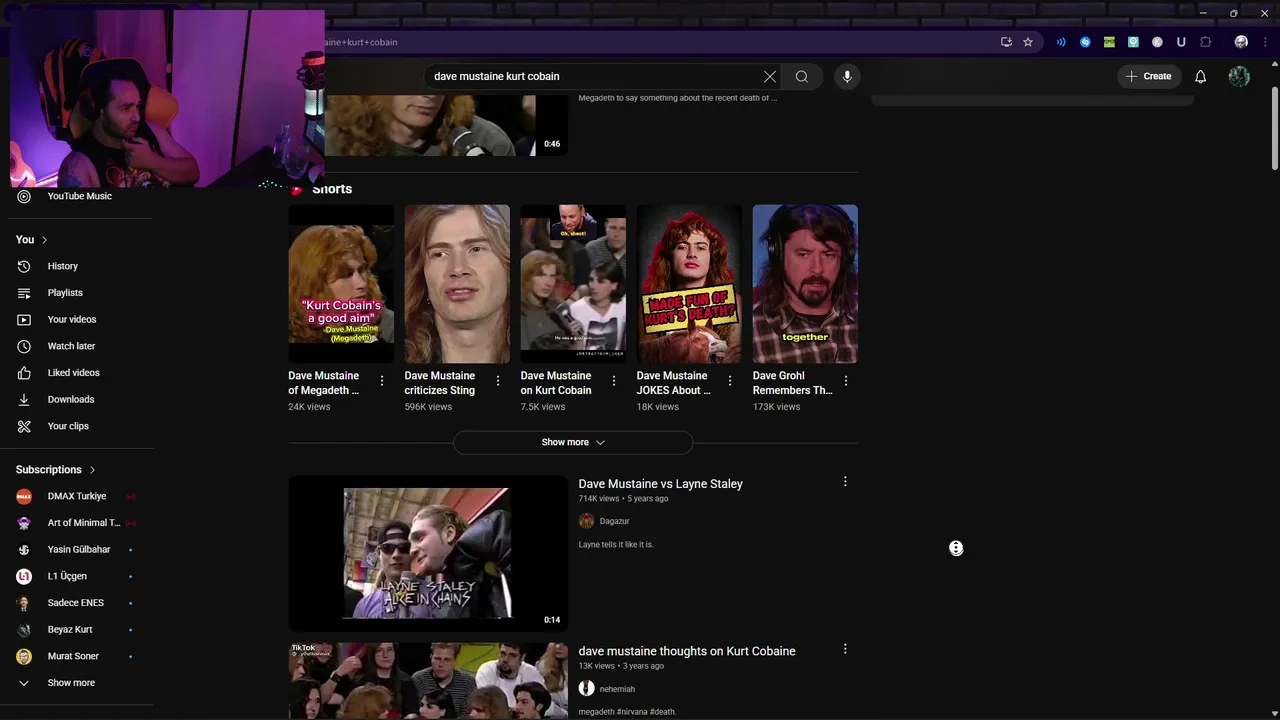Open options for criticizes Sting Short
Screen dimensions: 1280x720
[x=498, y=381]
